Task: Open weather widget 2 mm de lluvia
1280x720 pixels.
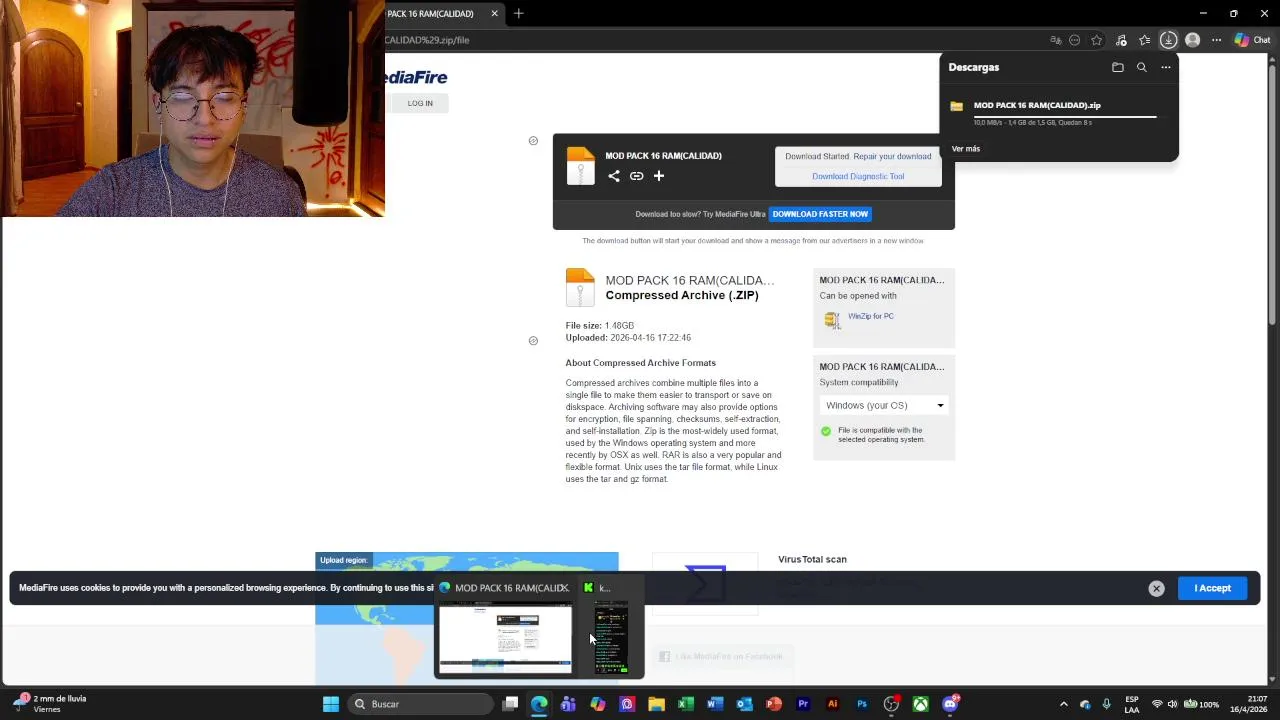Action: [50, 704]
